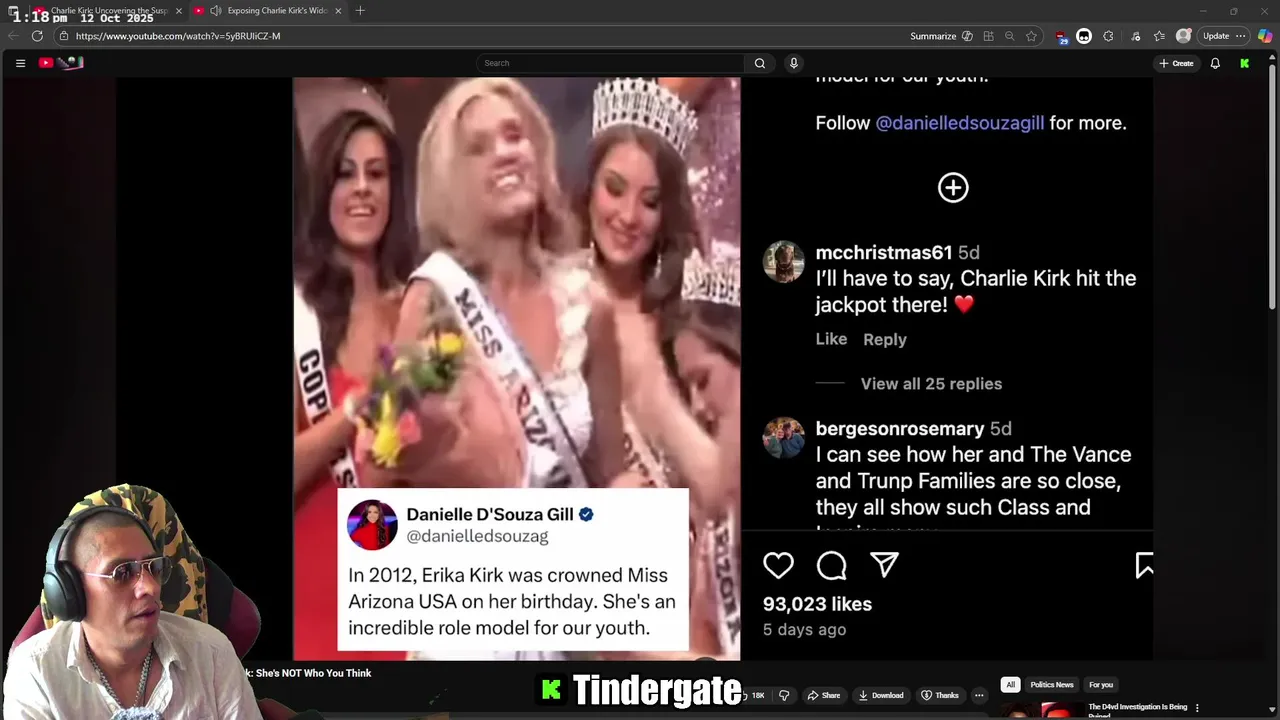Open the video's more actions ellipsis
This screenshot has height=720, width=1280.
(979, 695)
